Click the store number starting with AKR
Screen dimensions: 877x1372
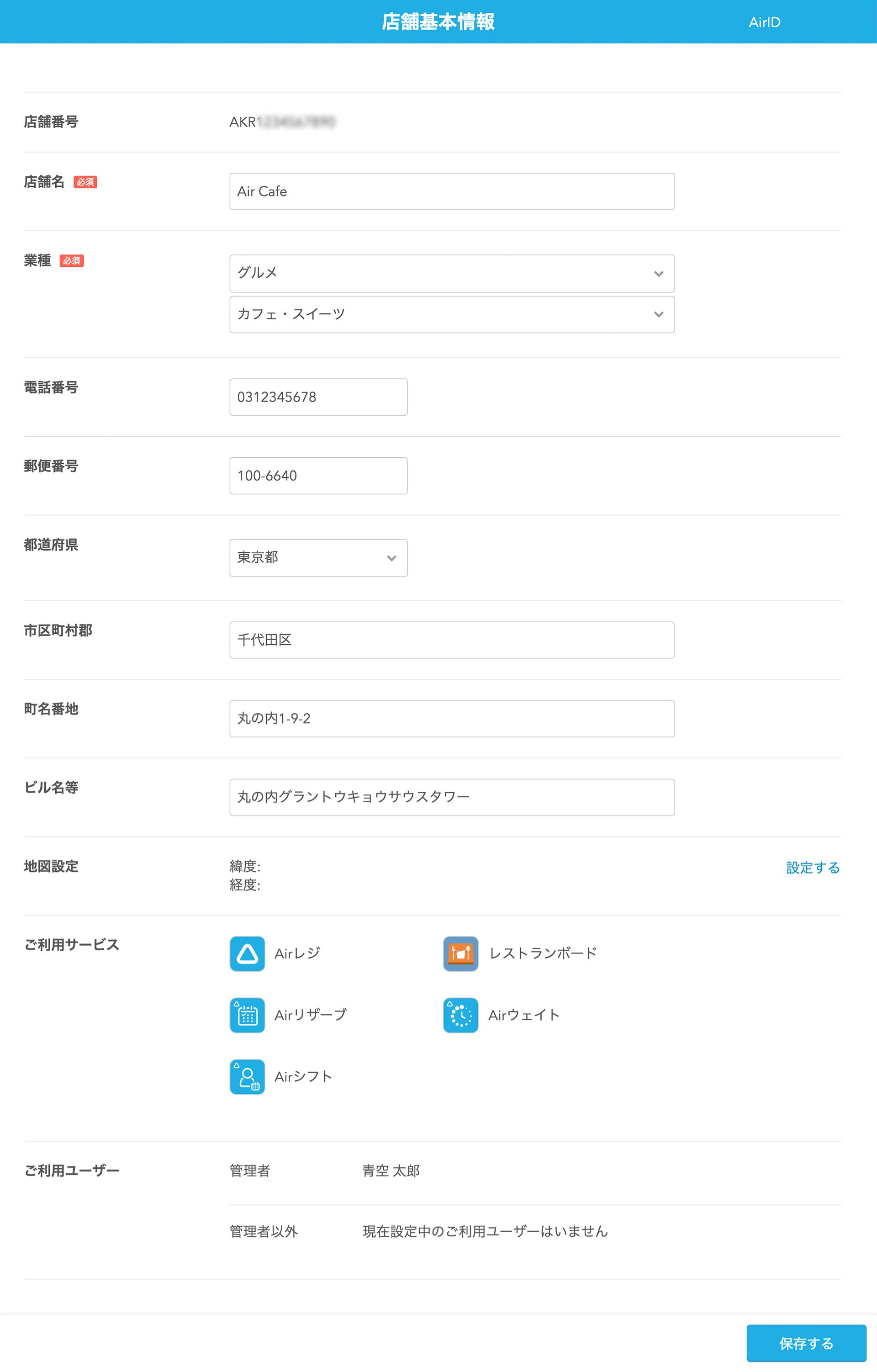tap(282, 122)
